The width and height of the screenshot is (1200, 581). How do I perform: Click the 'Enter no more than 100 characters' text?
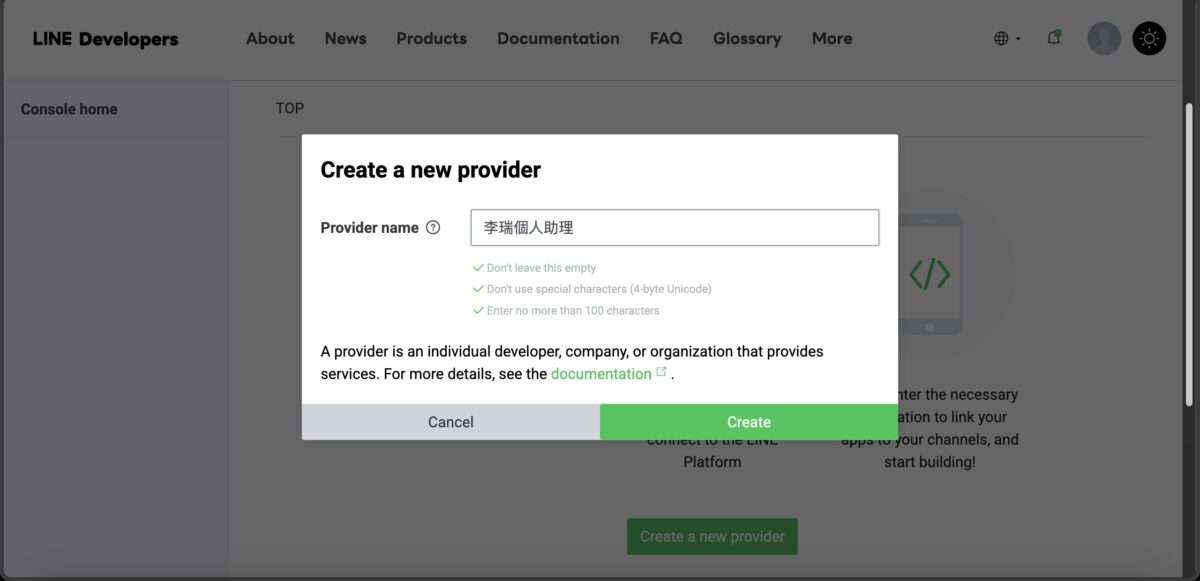pyautogui.click(x=573, y=311)
